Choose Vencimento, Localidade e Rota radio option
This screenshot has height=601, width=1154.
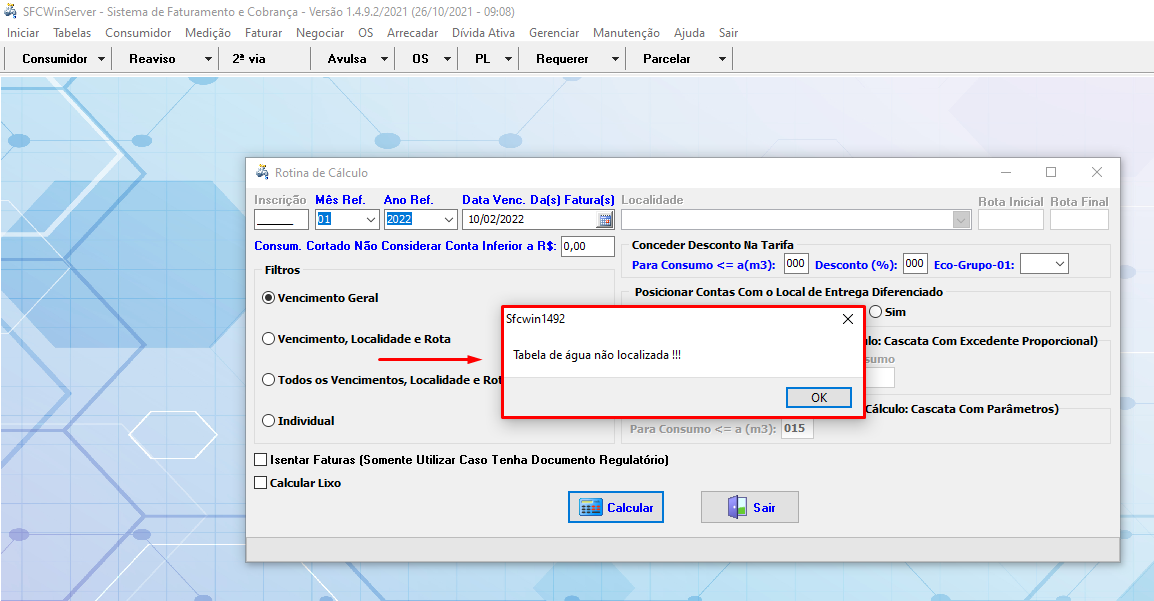(268, 339)
